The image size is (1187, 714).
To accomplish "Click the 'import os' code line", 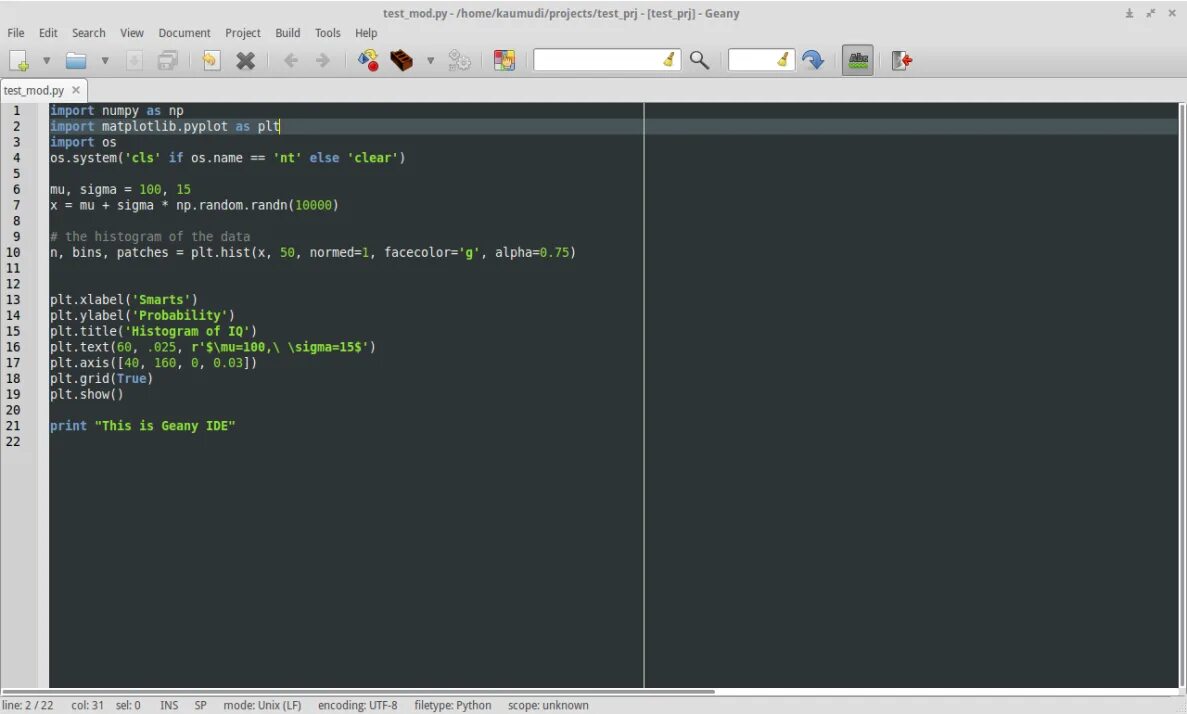I will (x=83, y=142).
